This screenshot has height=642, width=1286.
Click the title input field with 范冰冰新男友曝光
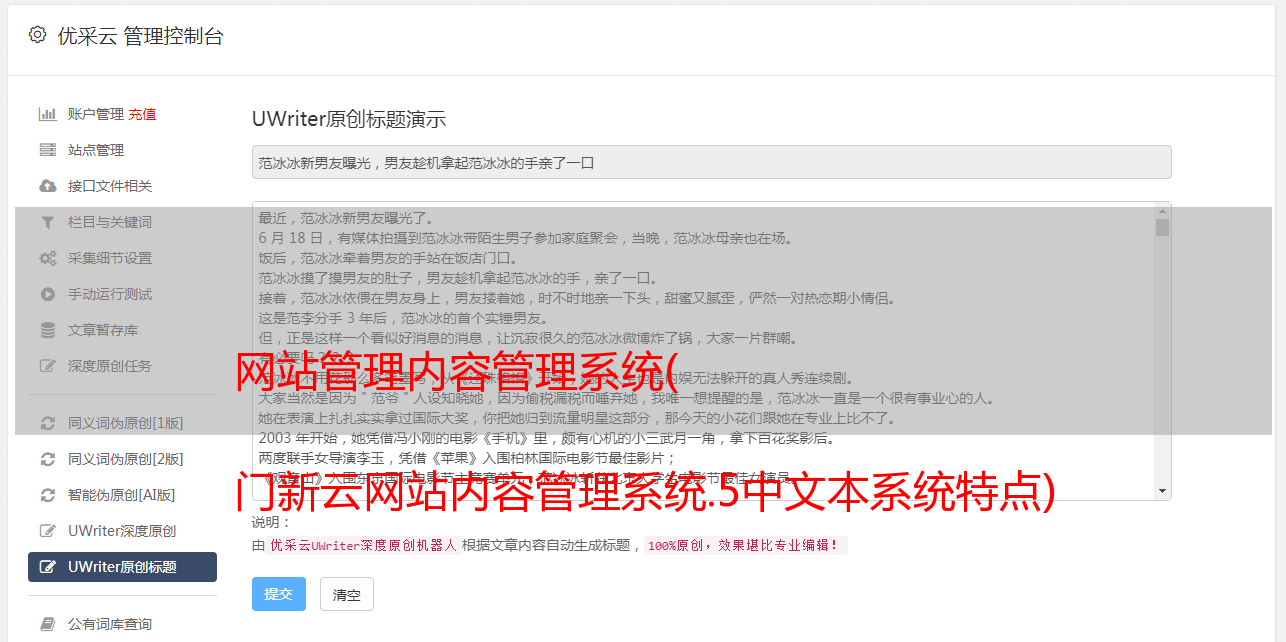(x=712, y=162)
